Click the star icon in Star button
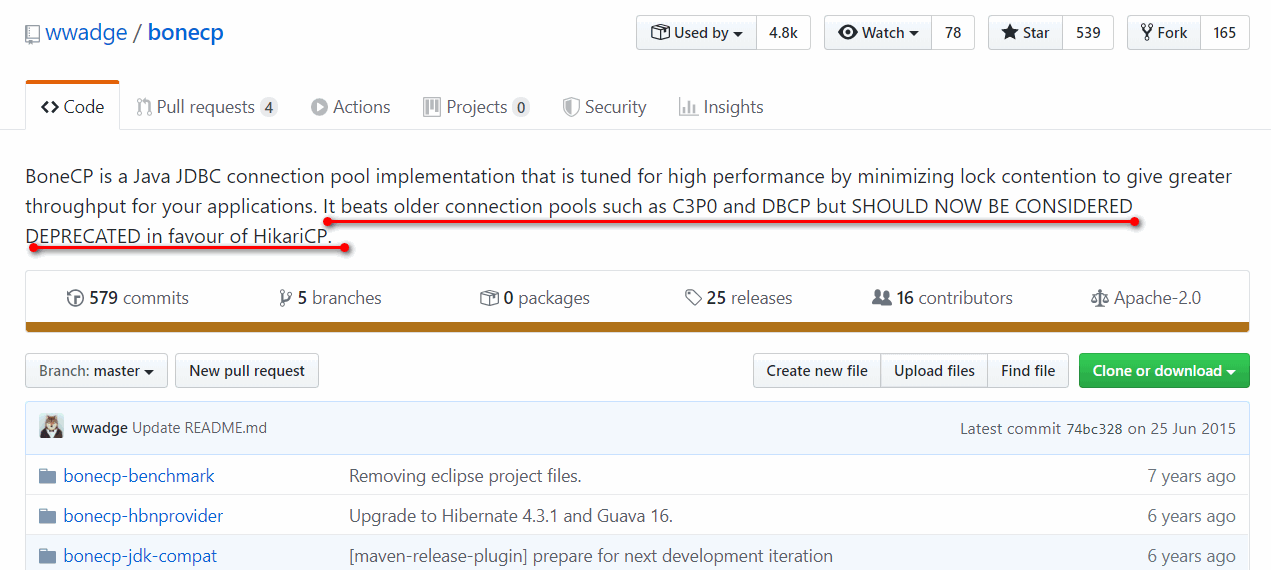This screenshot has height=570, width=1271. click(x=1009, y=32)
